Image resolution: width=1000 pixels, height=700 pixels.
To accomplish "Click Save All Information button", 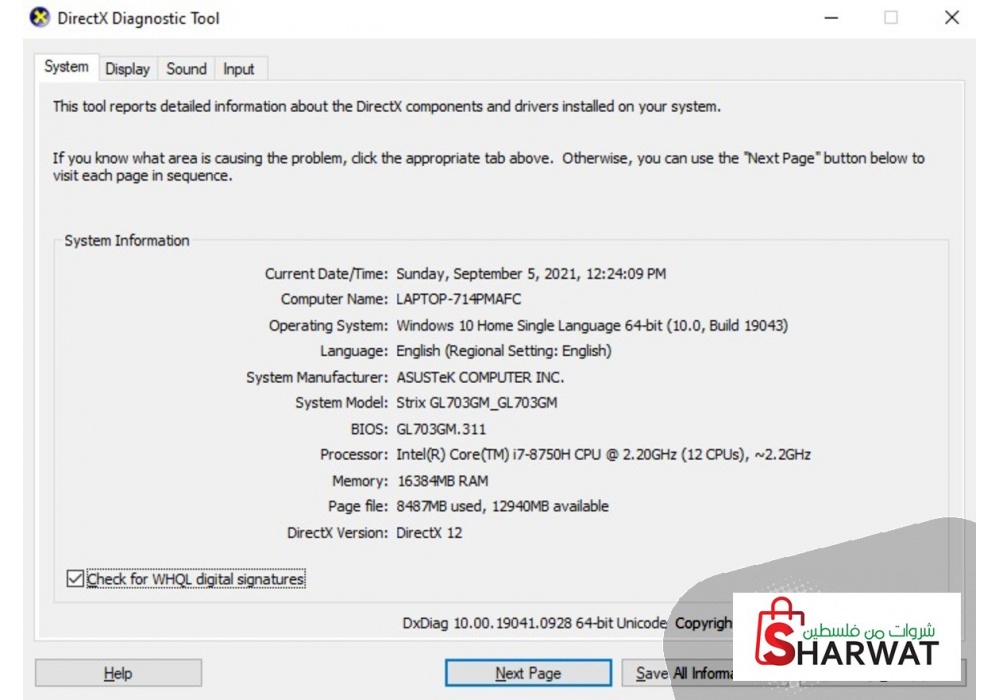I will [680, 674].
